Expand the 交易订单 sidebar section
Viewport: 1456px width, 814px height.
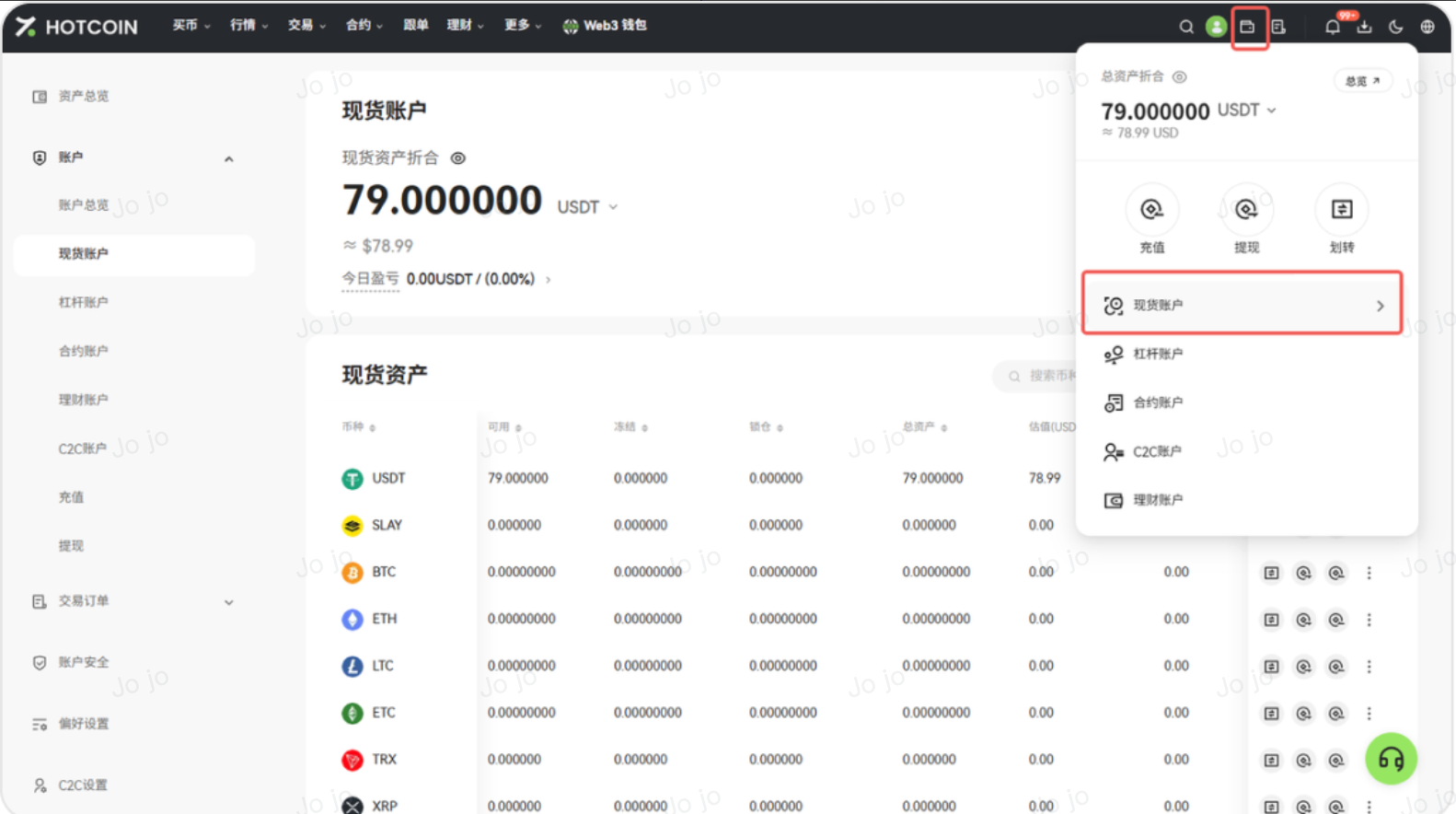pos(228,602)
